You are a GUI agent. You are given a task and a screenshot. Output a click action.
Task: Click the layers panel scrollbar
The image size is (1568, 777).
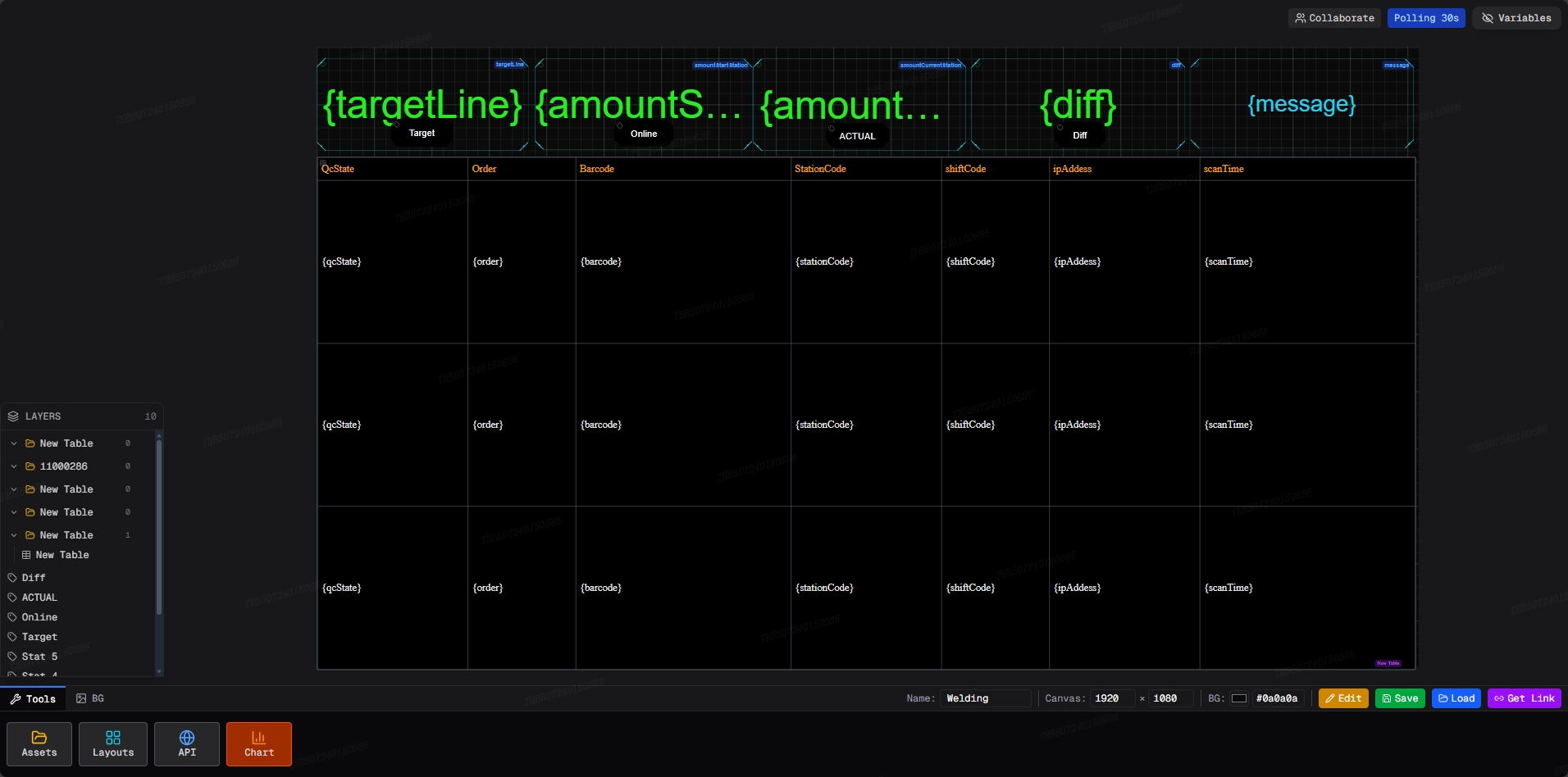159,528
